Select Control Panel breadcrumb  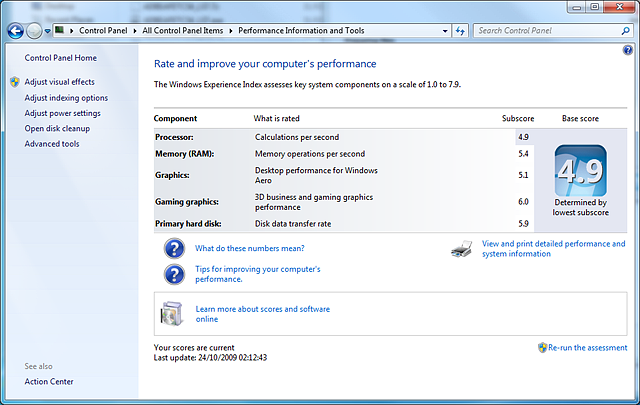coord(103,31)
